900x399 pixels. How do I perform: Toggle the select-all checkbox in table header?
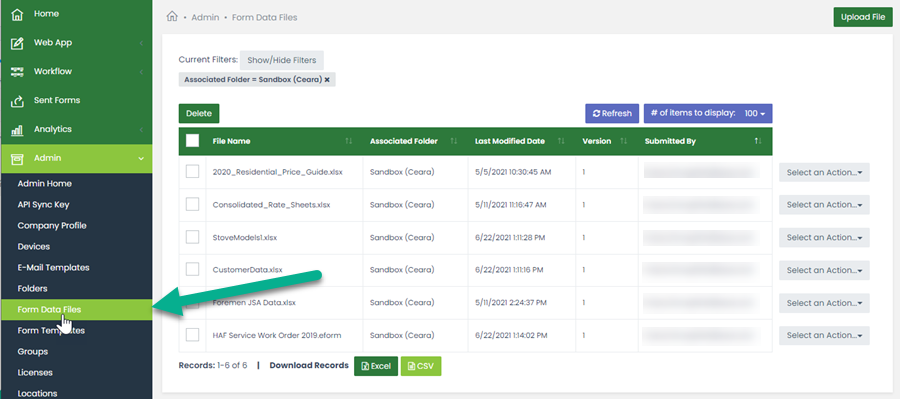coord(193,141)
